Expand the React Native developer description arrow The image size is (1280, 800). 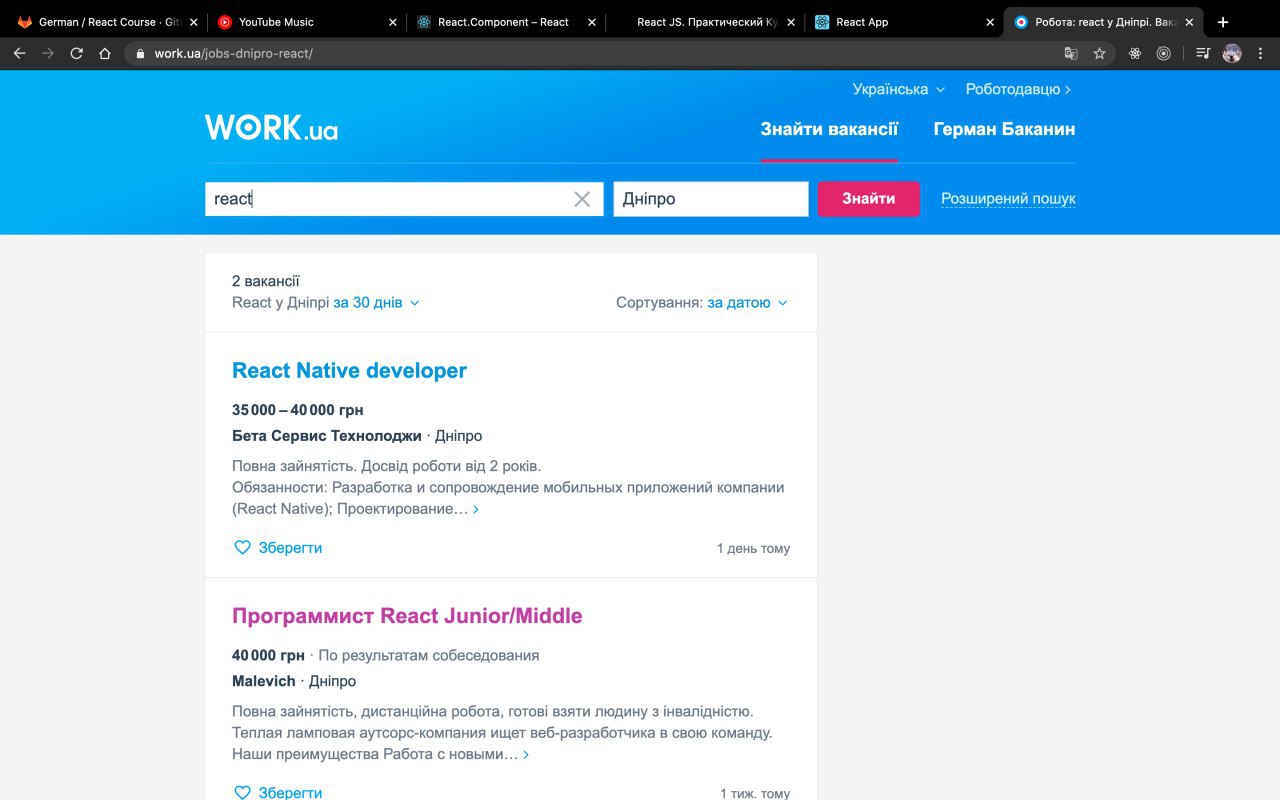point(476,509)
